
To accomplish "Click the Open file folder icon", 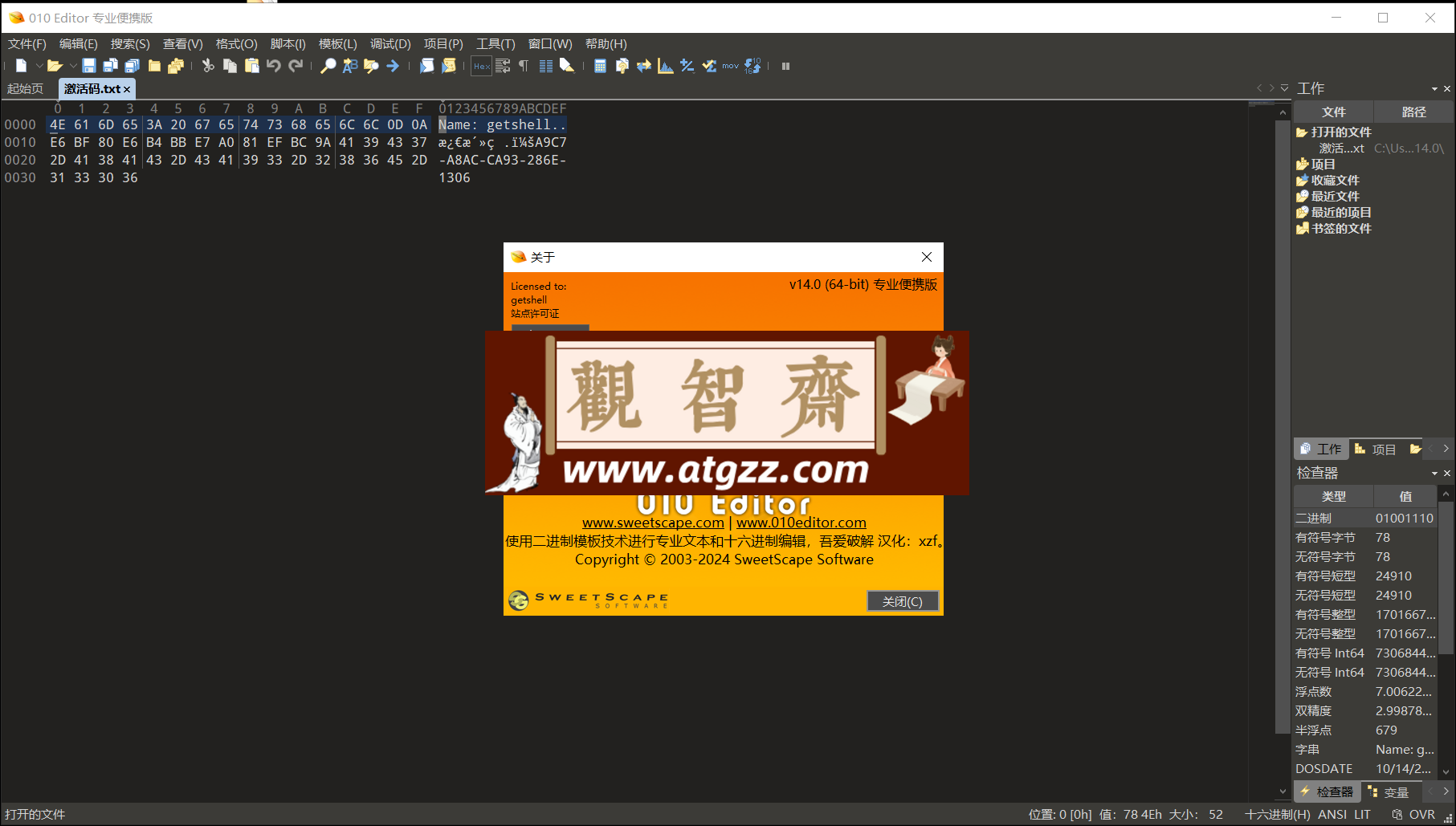I will (x=55, y=66).
